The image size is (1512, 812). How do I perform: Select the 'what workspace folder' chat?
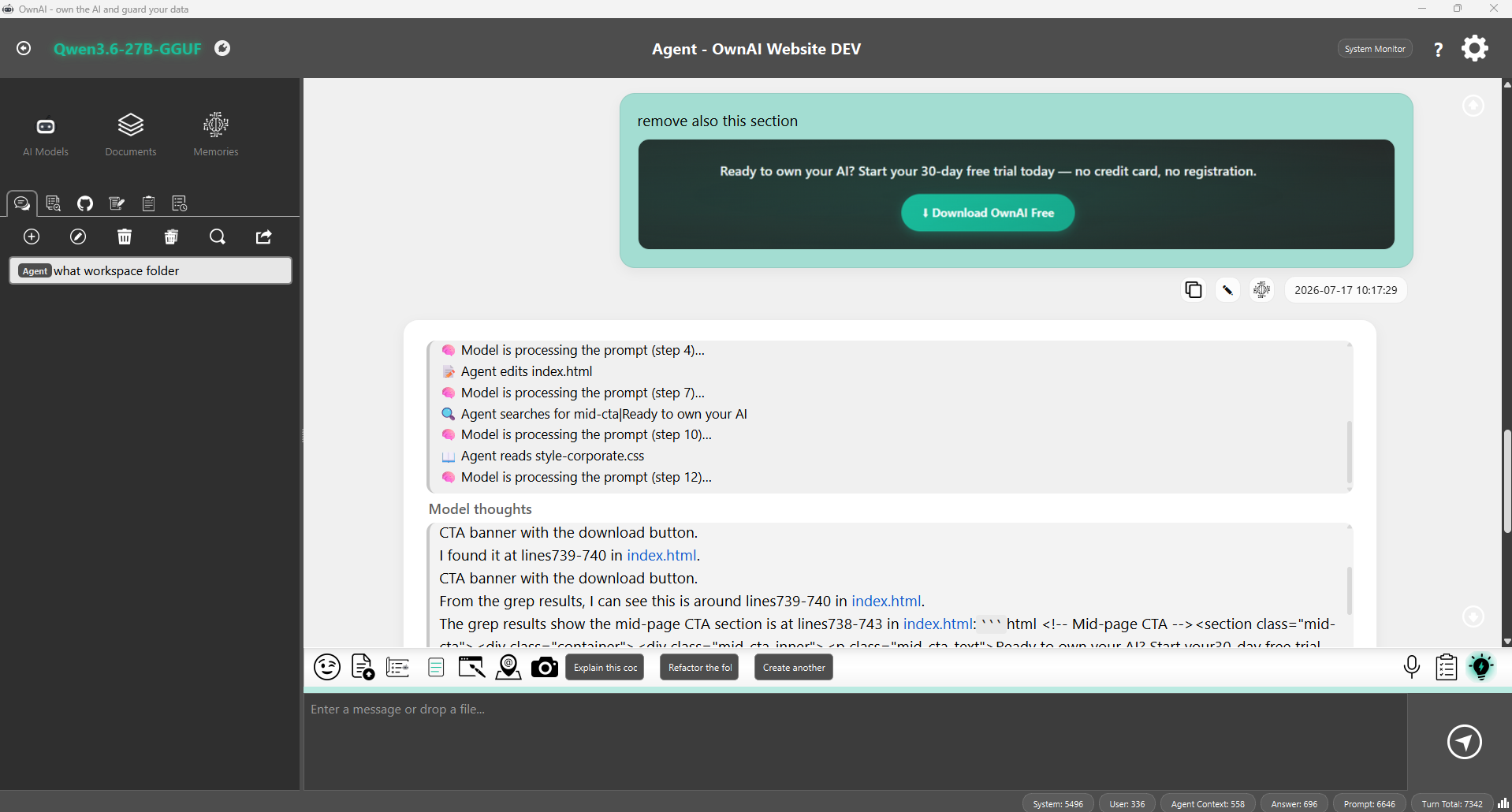pos(151,270)
